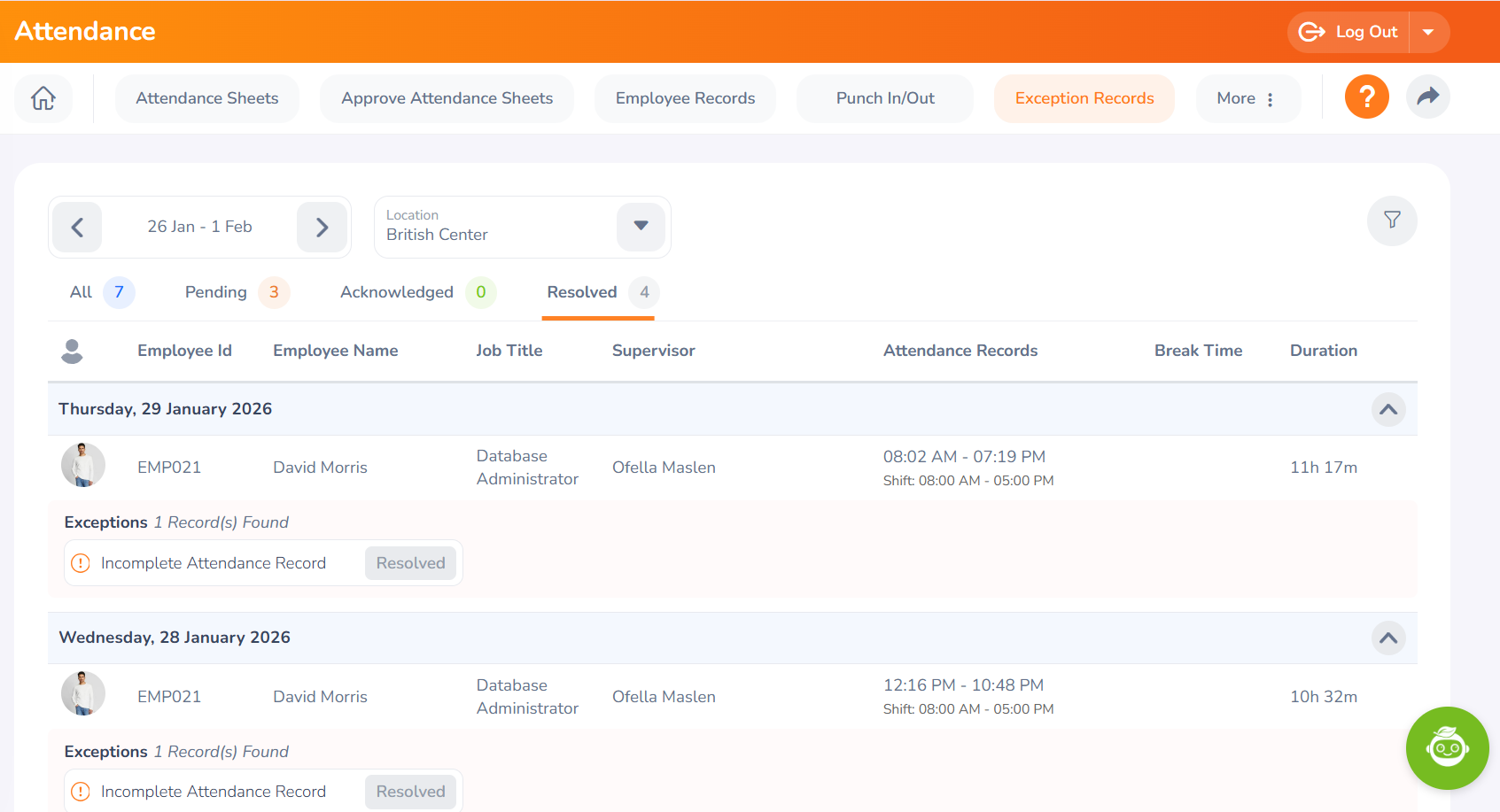The width and height of the screenshot is (1500, 812).
Task: Collapse the Wednesday, 28 January 2026 section
Action: coord(1387,638)
